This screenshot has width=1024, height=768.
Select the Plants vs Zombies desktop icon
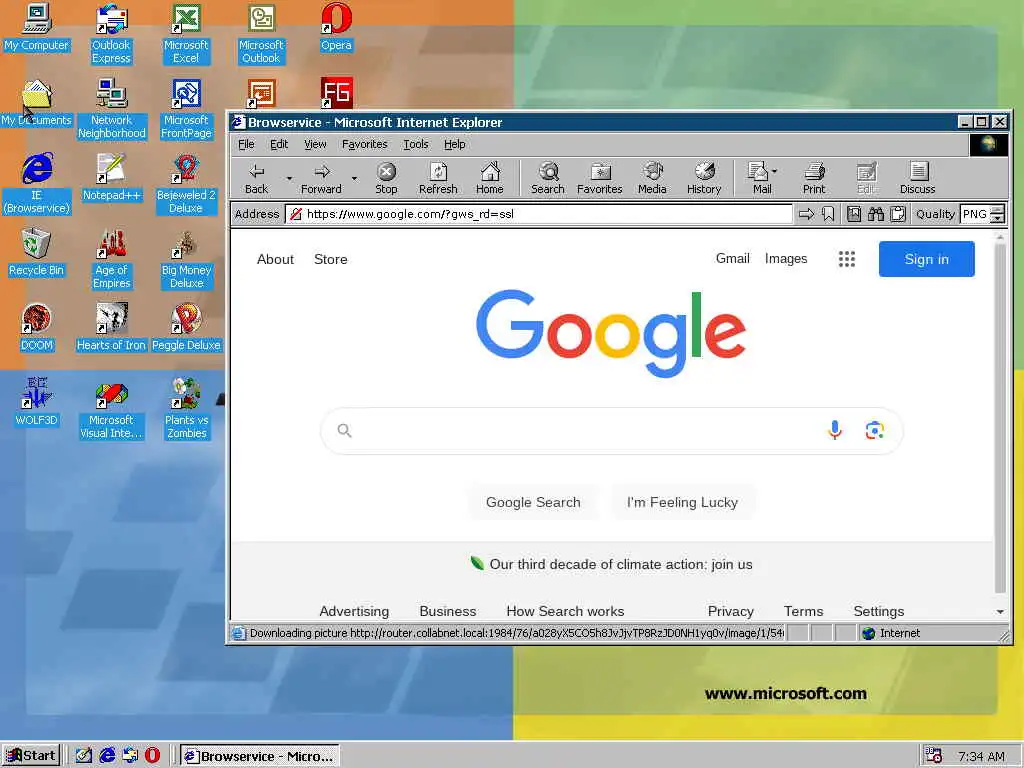click(186, 408)
